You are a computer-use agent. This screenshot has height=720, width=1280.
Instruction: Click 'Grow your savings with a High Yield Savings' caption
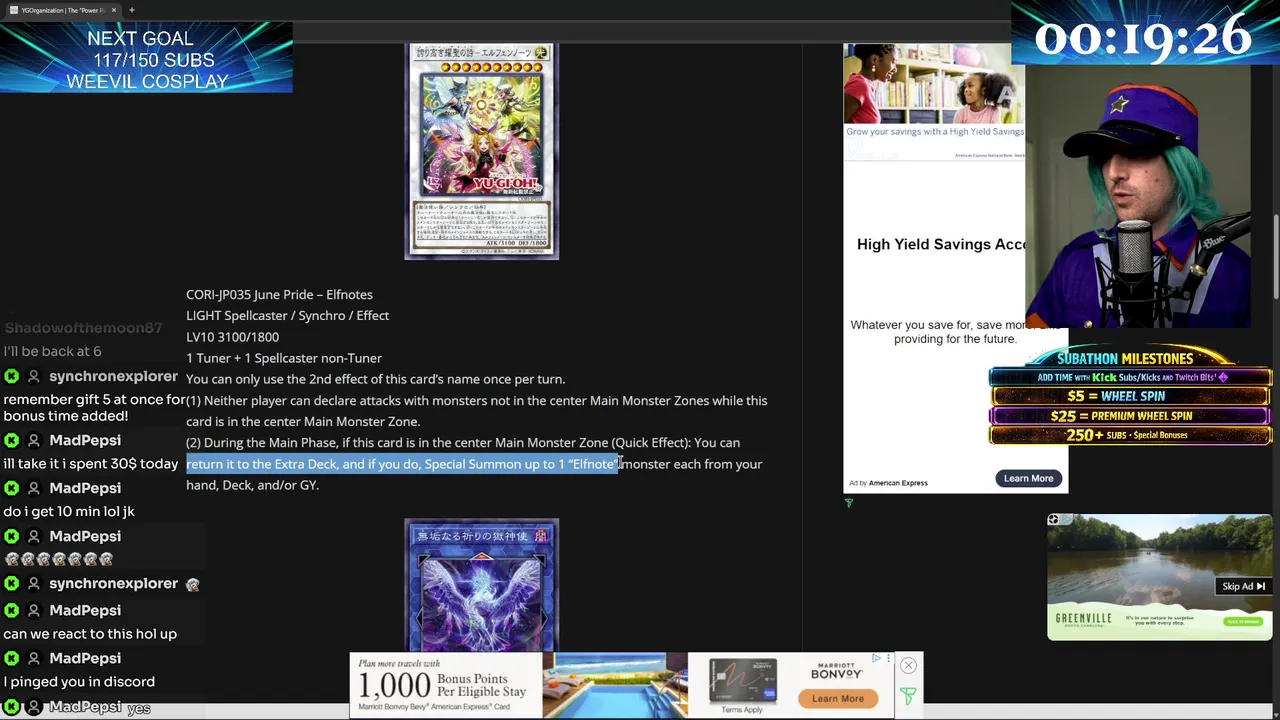tap(935, 131)
